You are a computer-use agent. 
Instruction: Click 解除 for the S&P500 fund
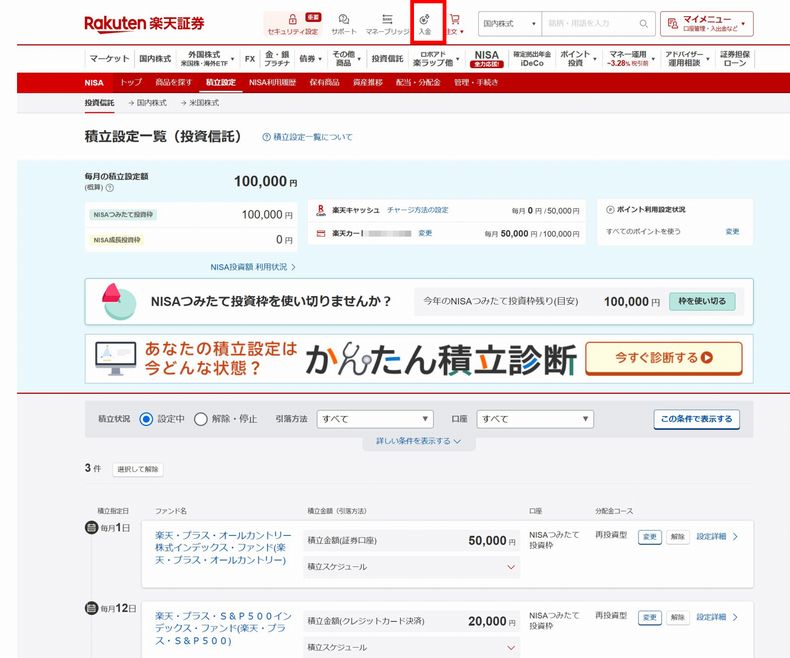[x=678, y=617]
